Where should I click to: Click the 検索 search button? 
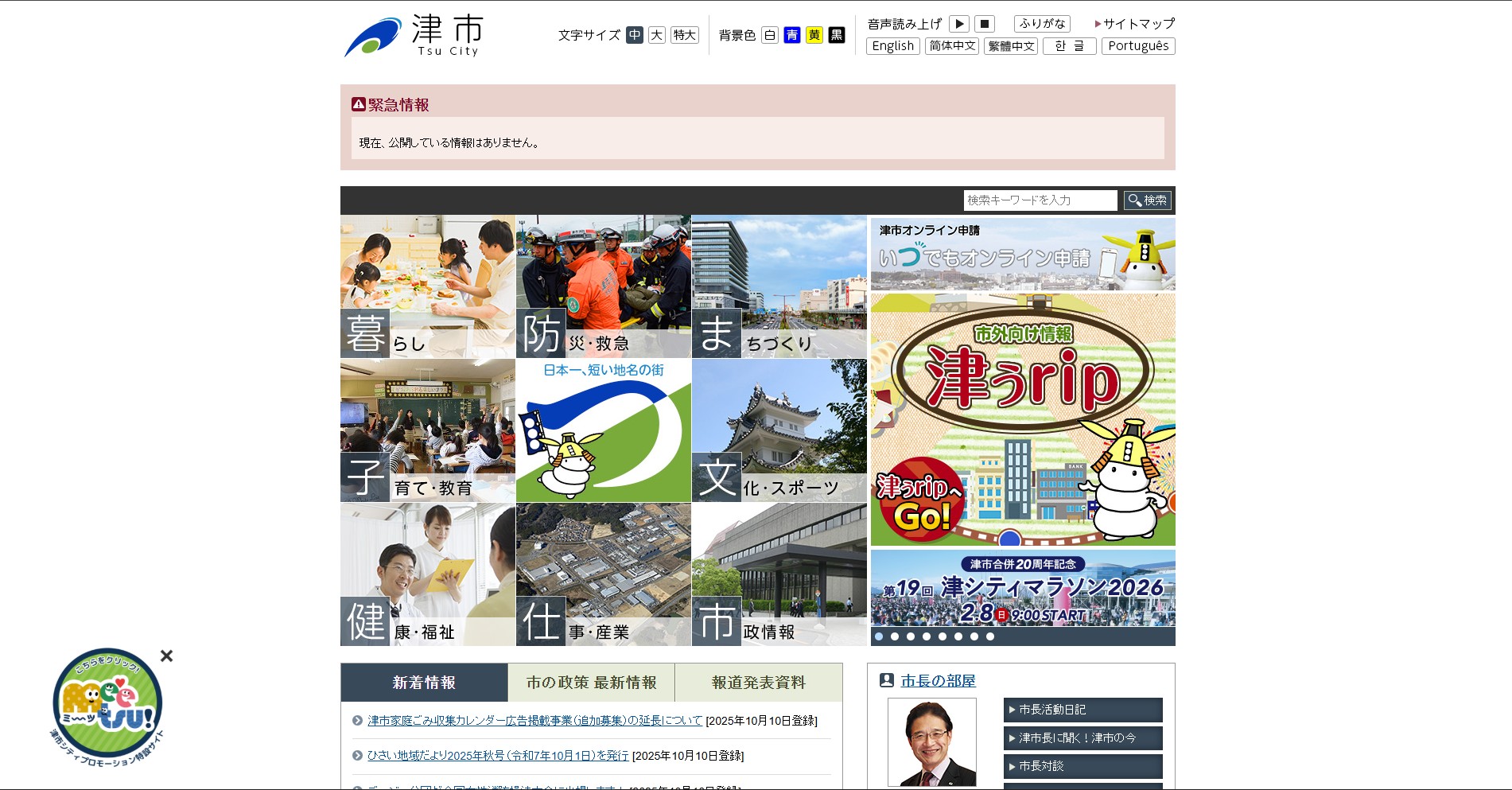click(x=1148, y=200)
